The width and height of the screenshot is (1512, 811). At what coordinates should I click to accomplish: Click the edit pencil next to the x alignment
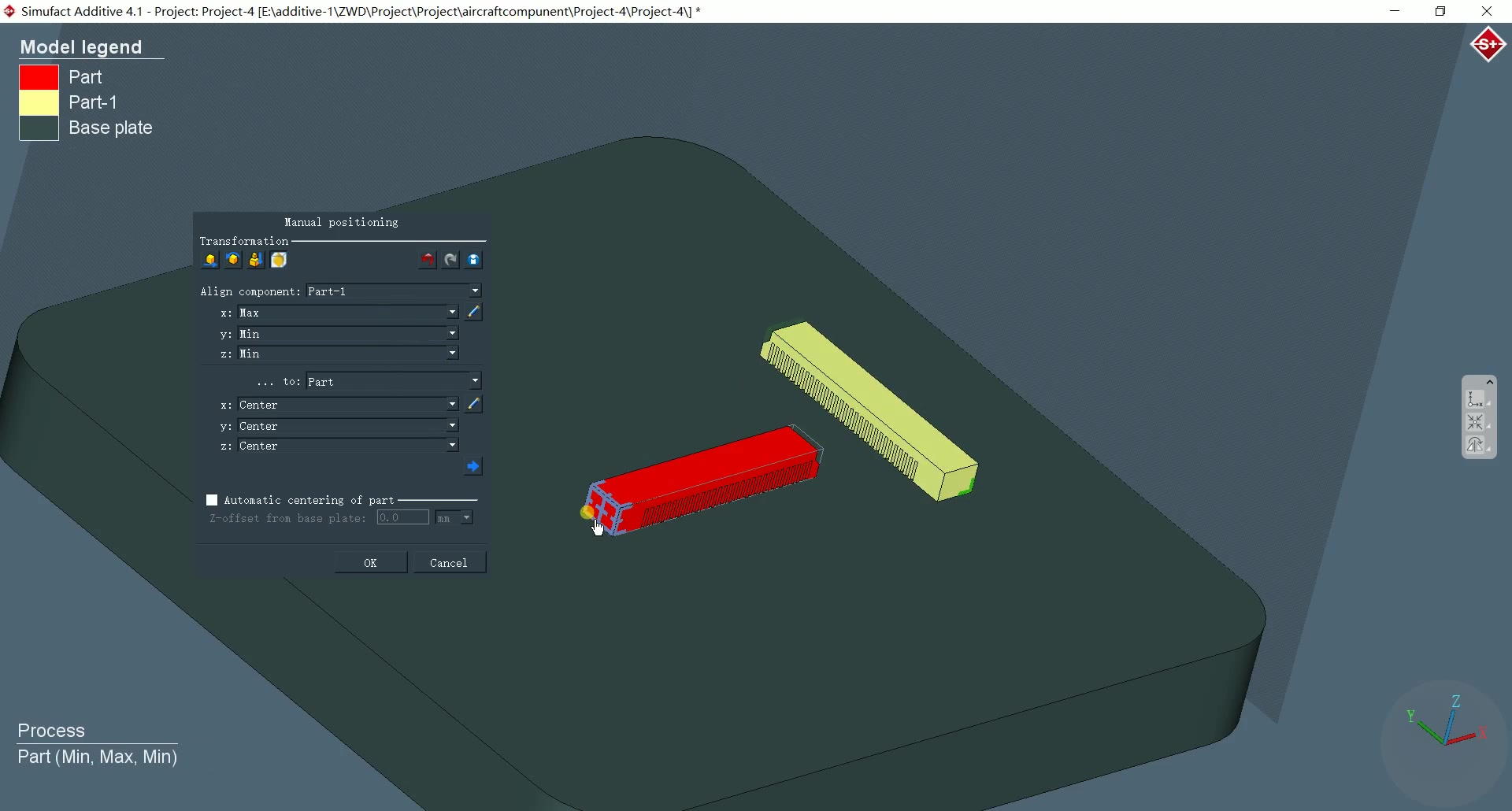[472, 313]
